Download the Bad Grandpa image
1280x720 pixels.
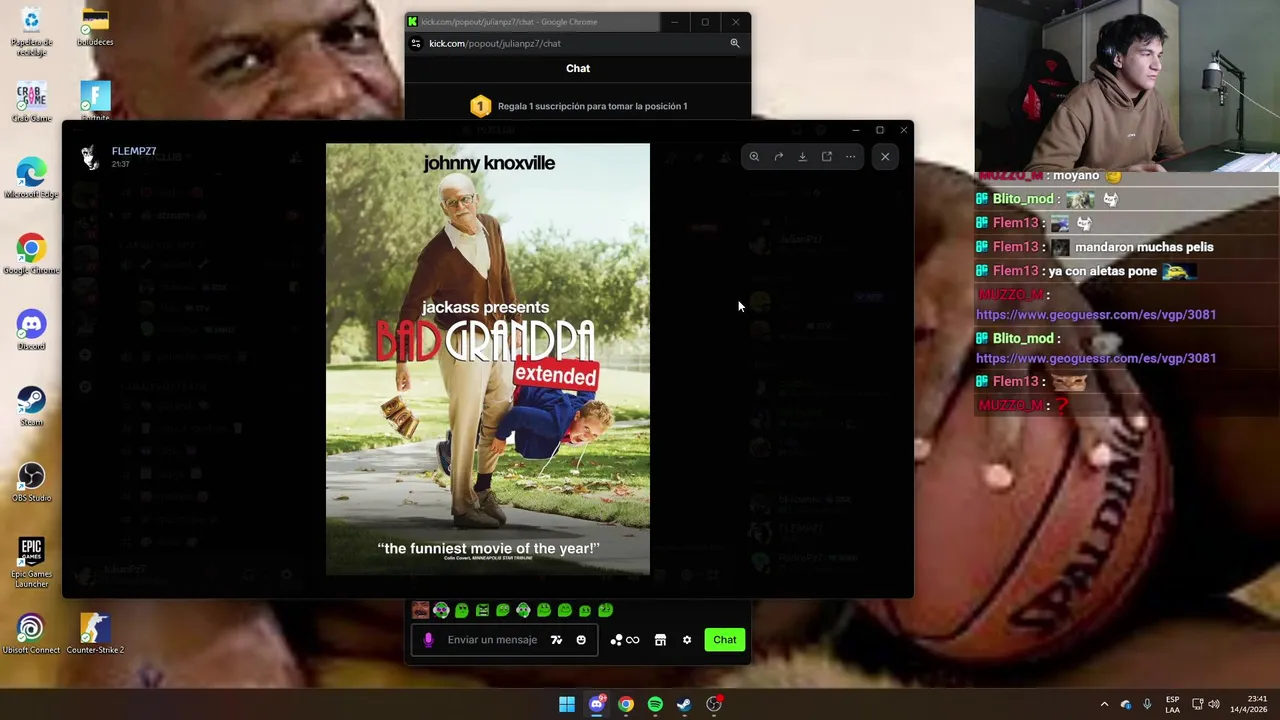pos(802,157)
